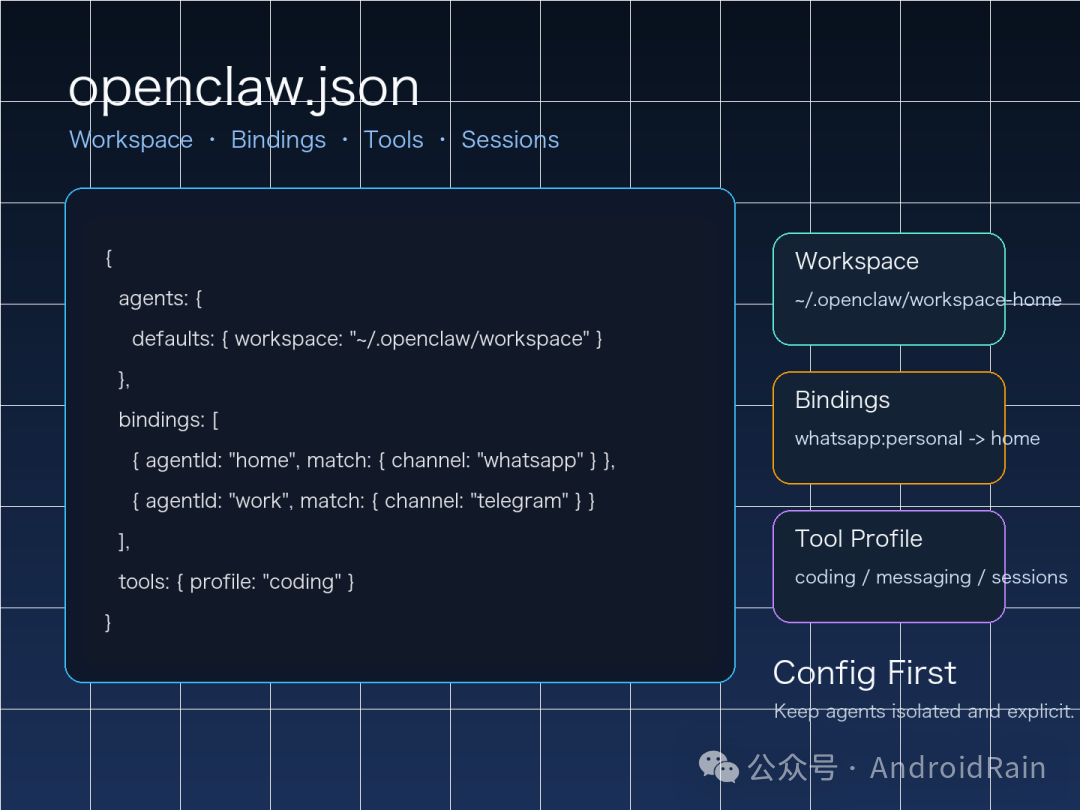
Task: Click the workspace path ~/.openclaw/workspace-home
Action: click(x=927, y=300)
